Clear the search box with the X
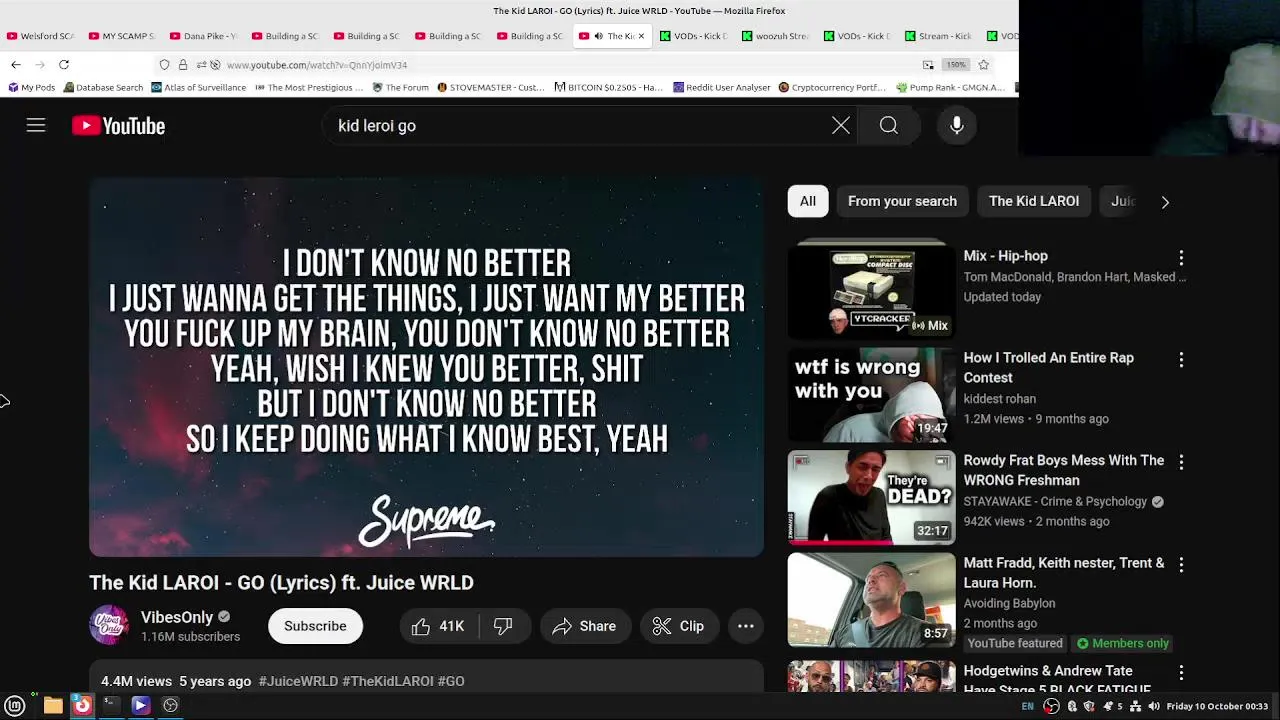This screenshot has height=720, width=1280. 841,126
